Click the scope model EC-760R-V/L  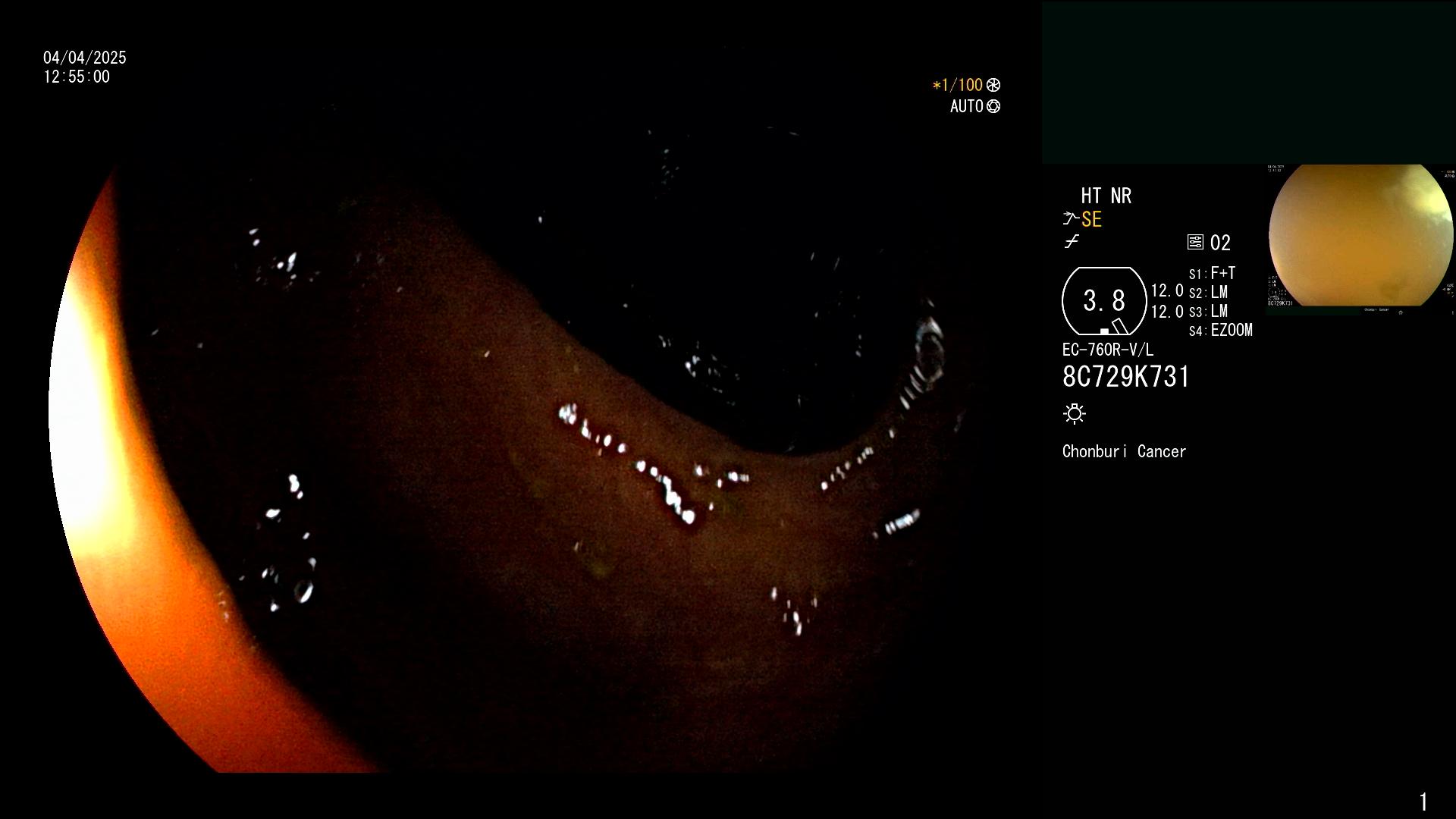[1108, 350]
